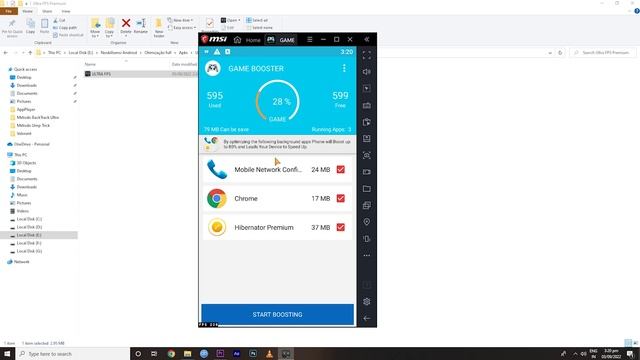Switch to the Share ribbon tab
The height and width of the screenshot is (360, 640).
[x=47, y=11]
